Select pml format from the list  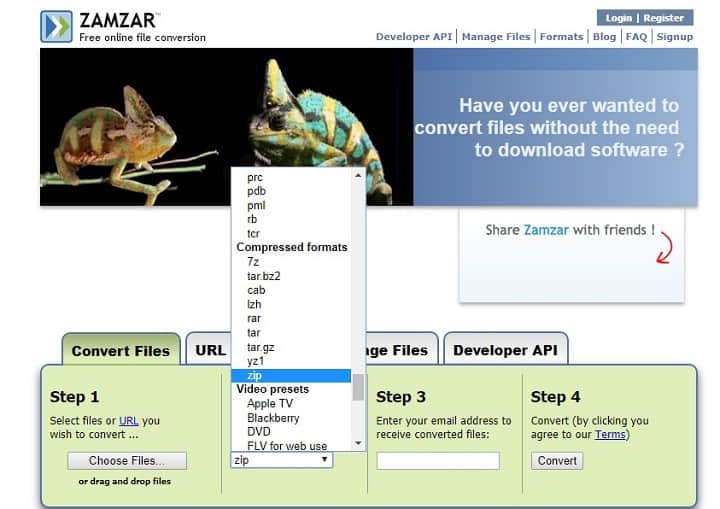[291, 205]
